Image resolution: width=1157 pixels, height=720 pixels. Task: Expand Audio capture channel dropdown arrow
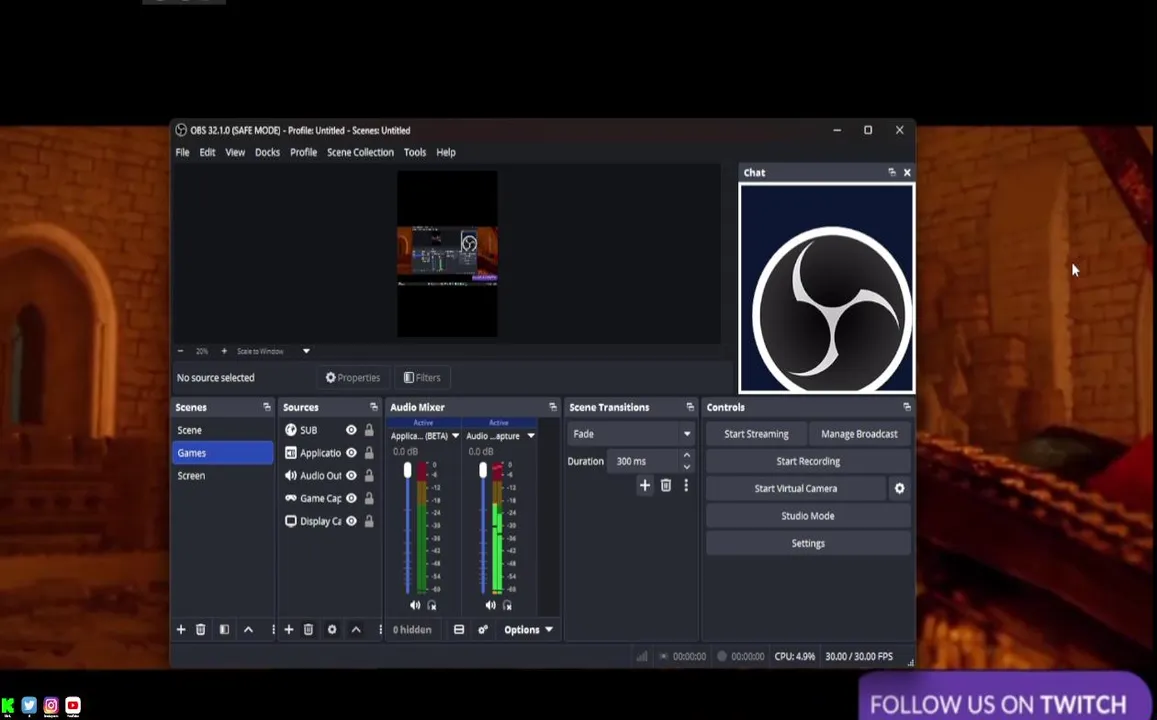[531, 436]
